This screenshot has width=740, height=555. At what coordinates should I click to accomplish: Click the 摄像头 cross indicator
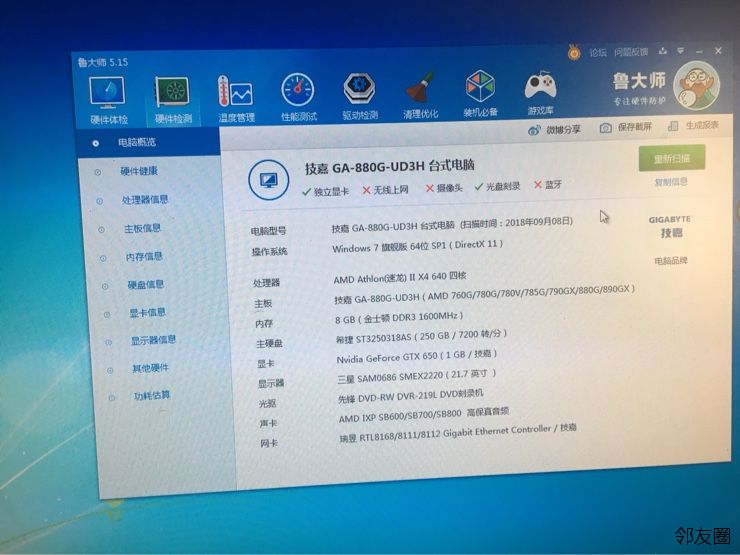point(444,188)
